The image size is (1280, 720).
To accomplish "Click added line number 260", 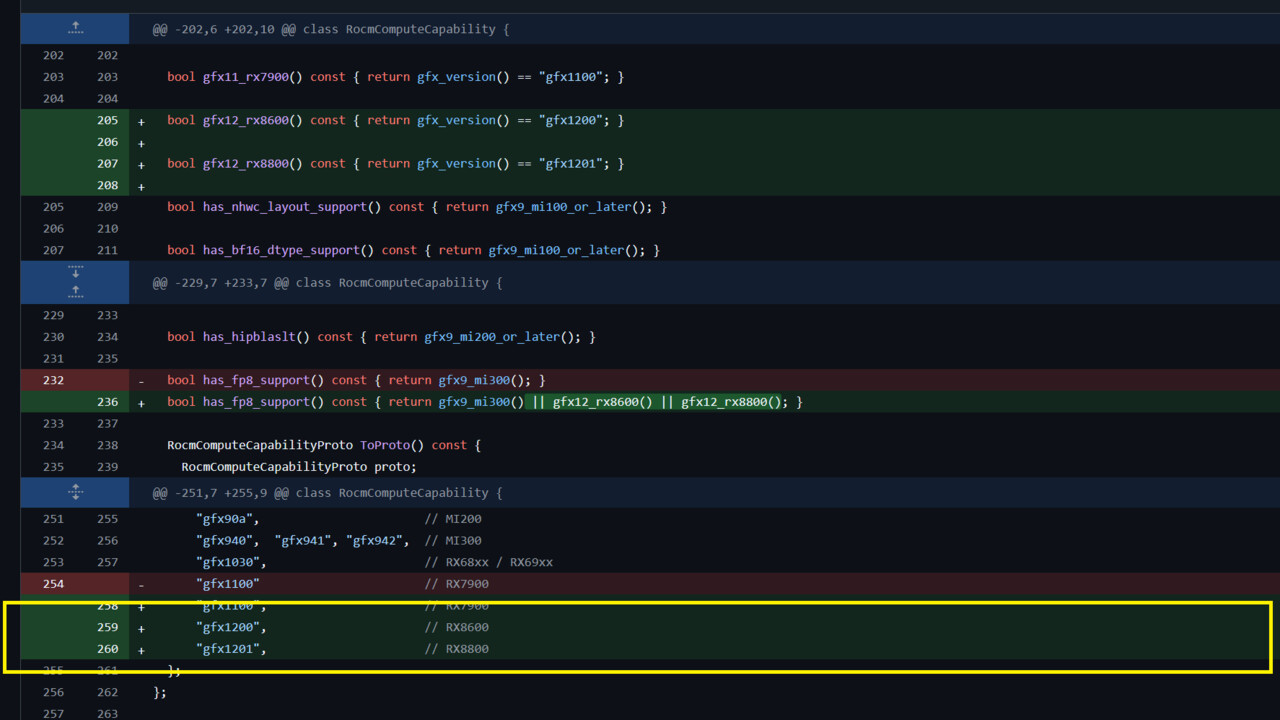I will tap(107, 649).
